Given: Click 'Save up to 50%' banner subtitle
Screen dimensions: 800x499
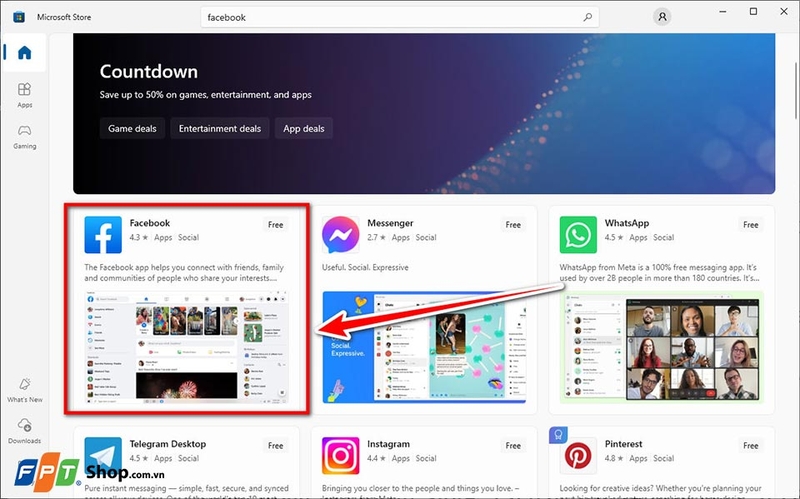Looking at the screenshot, I should (x=206, y=95).
